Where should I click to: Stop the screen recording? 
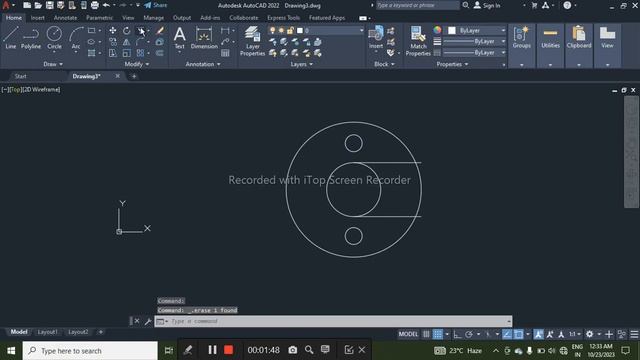pos(229,350)
